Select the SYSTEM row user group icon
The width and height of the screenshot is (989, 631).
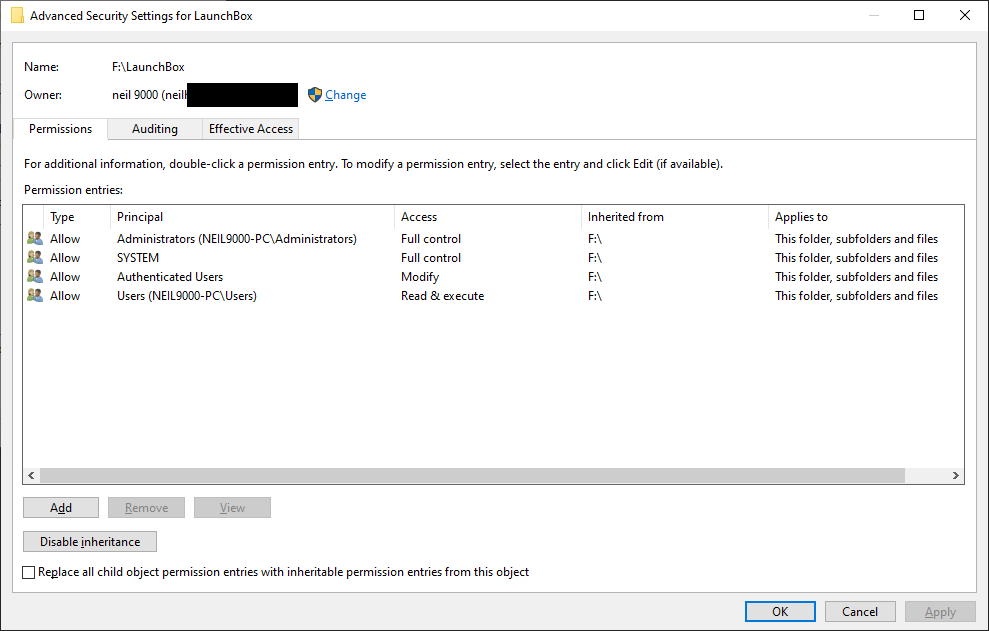tap(35, 257)
